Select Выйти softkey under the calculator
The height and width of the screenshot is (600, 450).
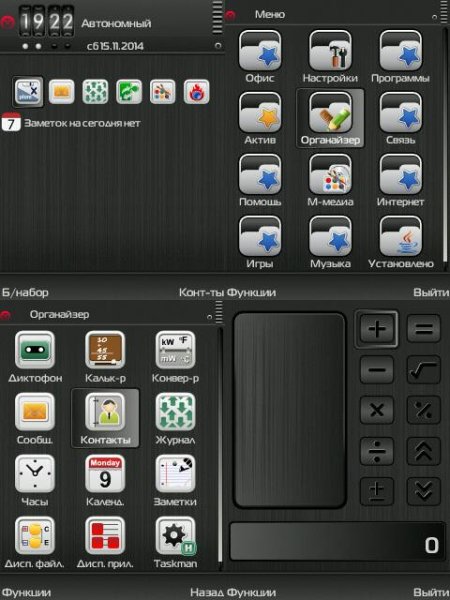point(431,593)
